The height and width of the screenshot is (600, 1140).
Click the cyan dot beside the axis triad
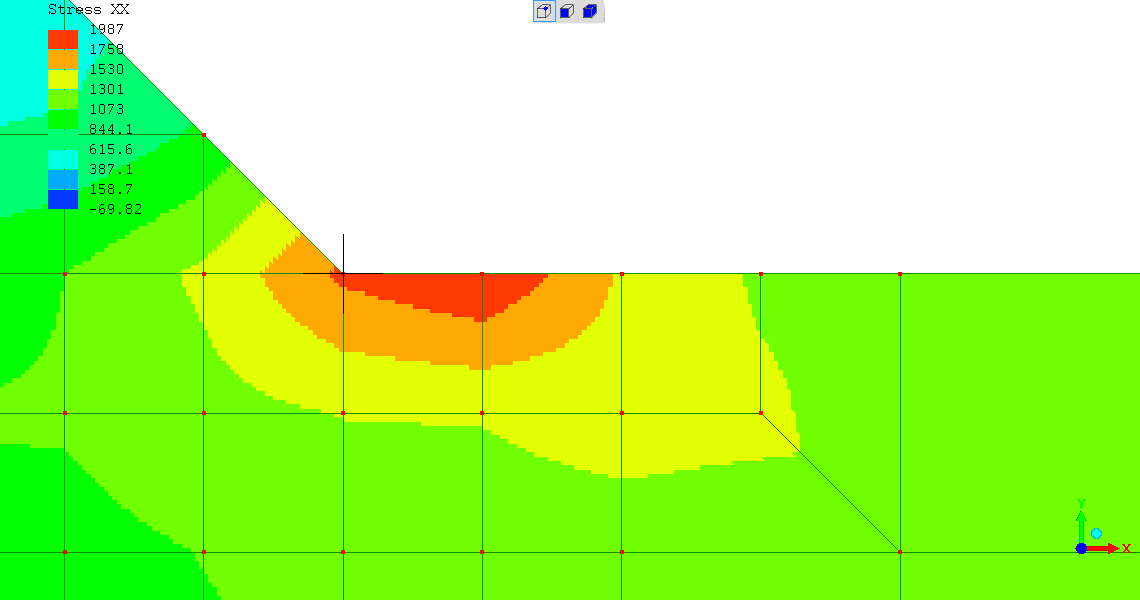(x=1097, y=534)
